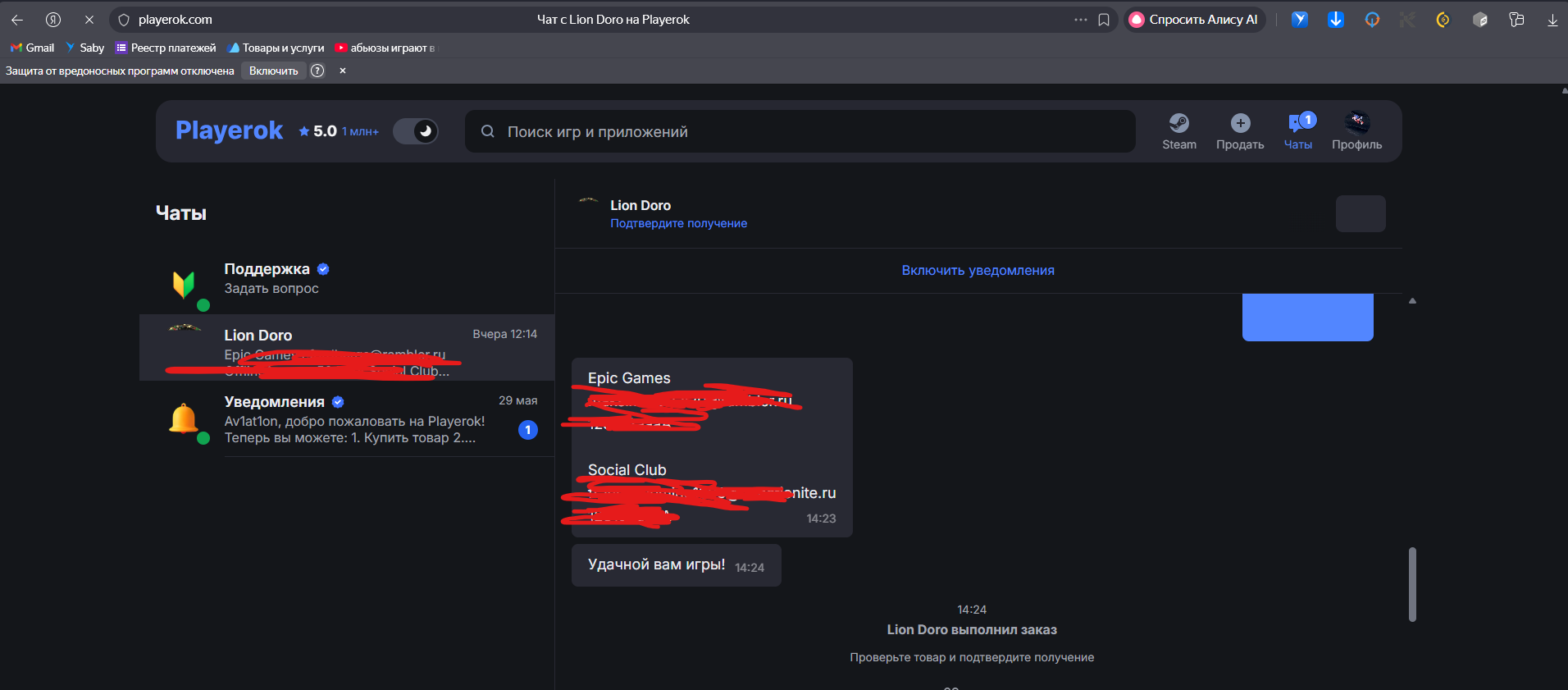
Task: Click the bookmark icon in address bar
Action: [1104, 20]
